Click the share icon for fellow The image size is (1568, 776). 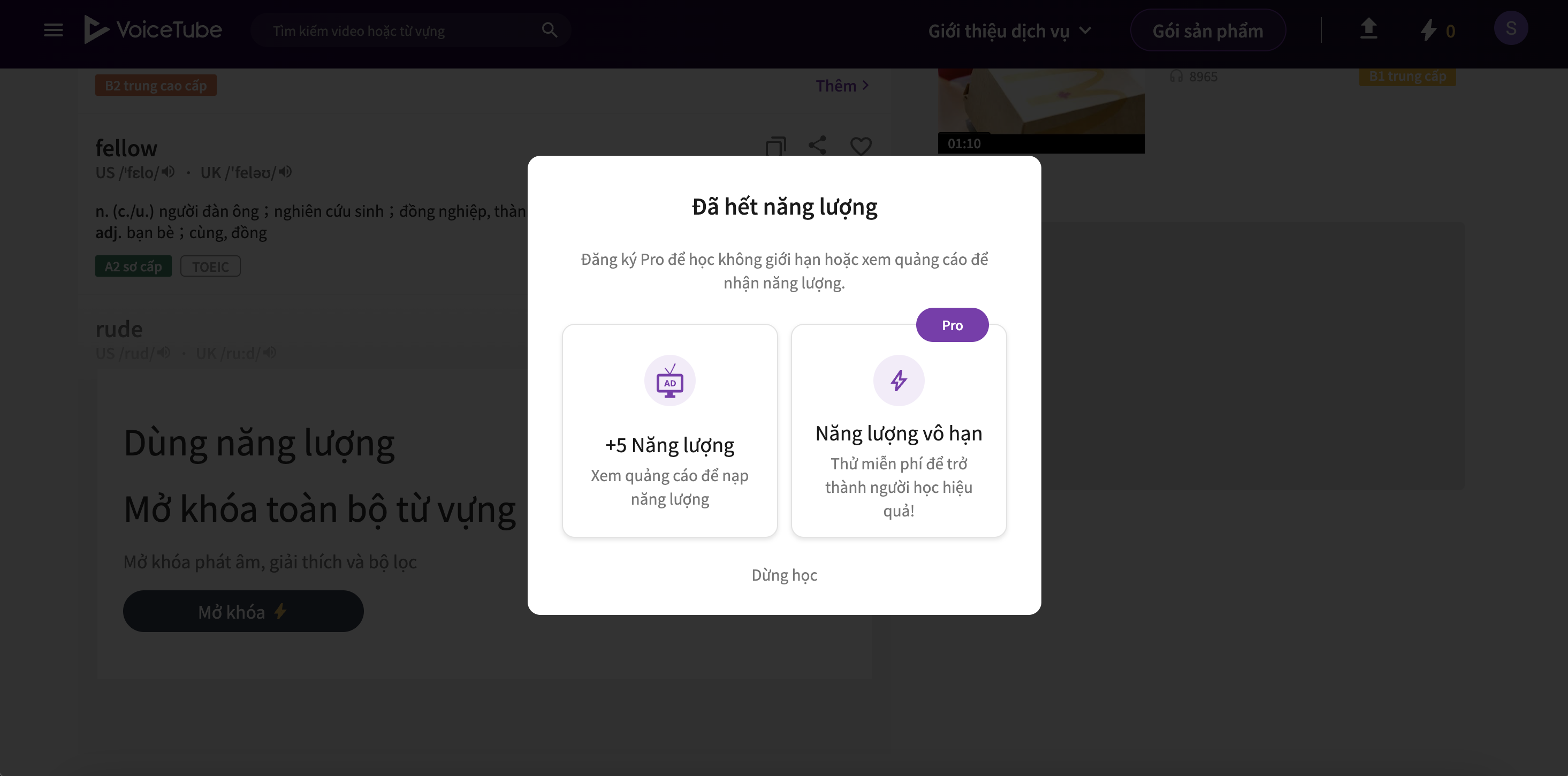pyautogui.click(x=818, y=145)
